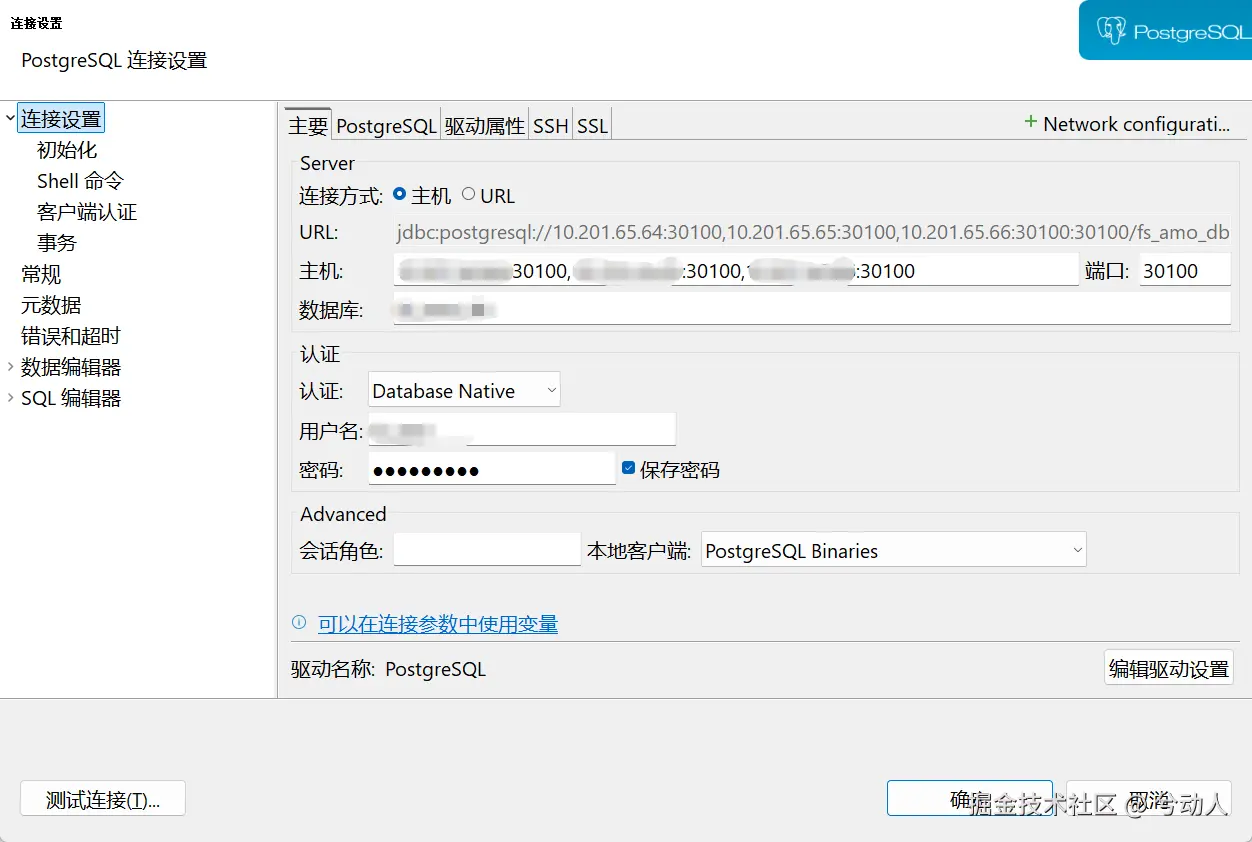Click the 可以在连接参数中使用变量 link
Viewport: 1252px width, 842px height.
click(x=440, y=623)
